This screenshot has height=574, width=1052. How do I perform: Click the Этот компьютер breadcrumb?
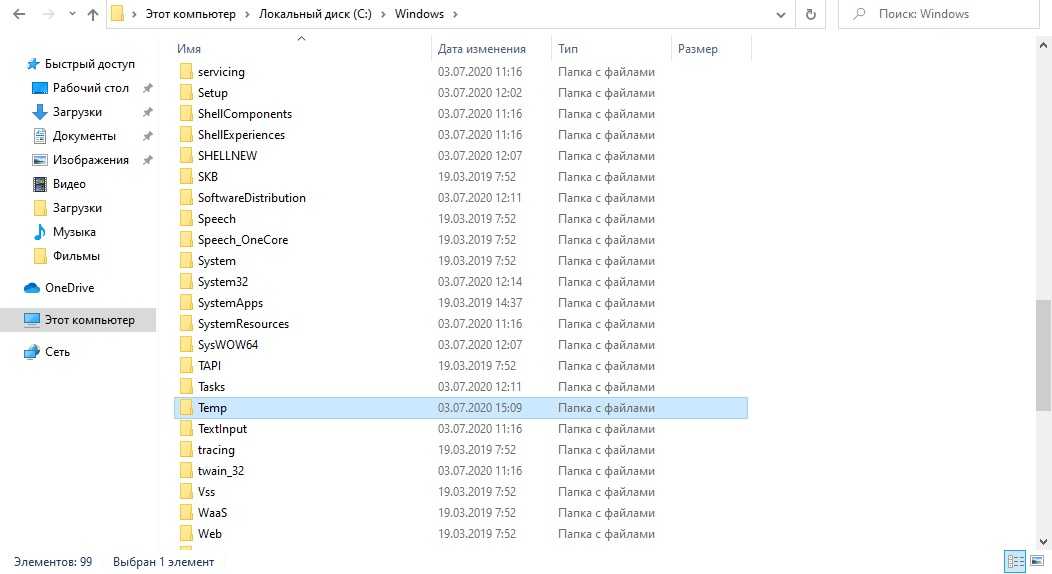[191, 14]
